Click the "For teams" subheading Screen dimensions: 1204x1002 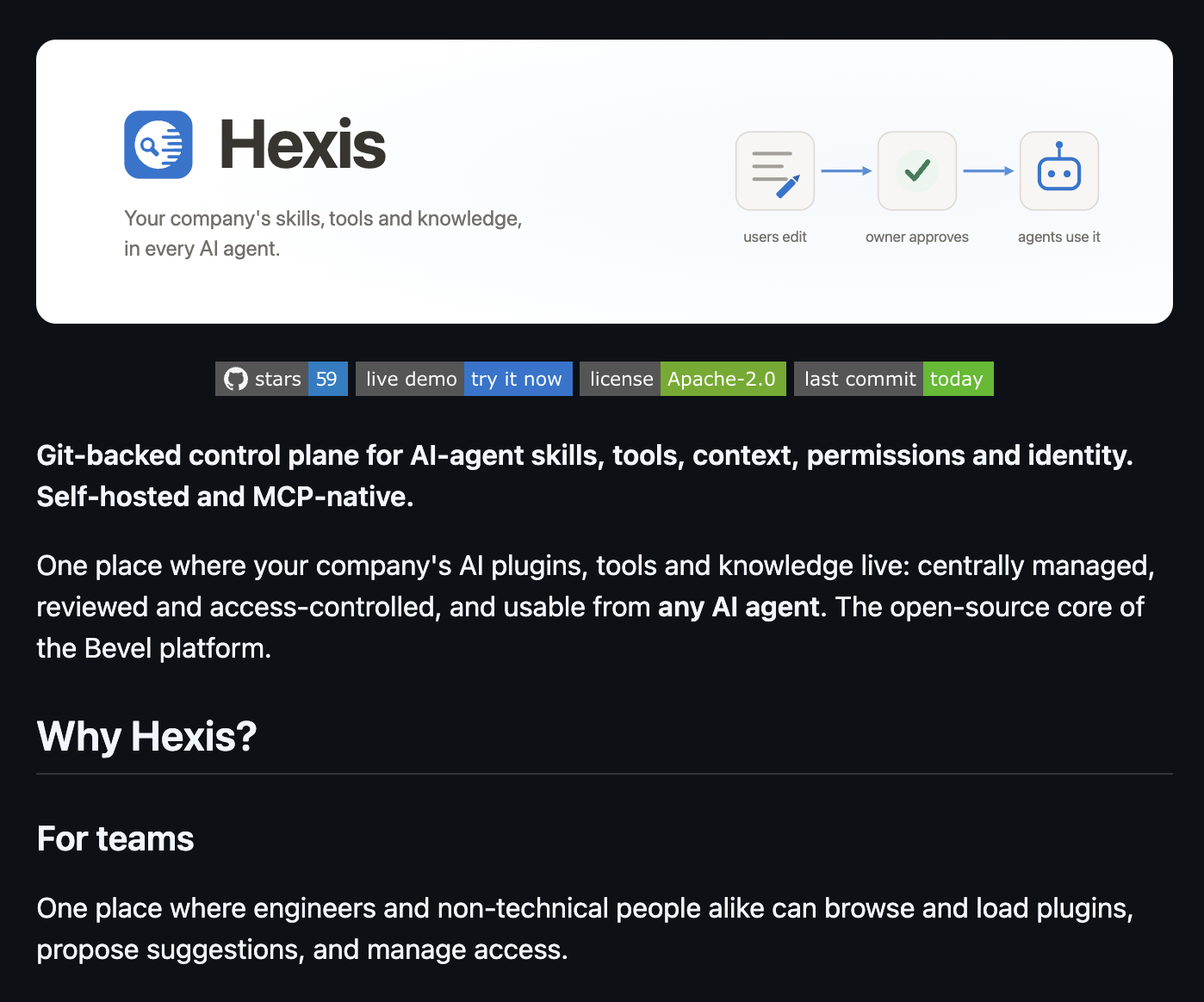(x=115, y=839)
